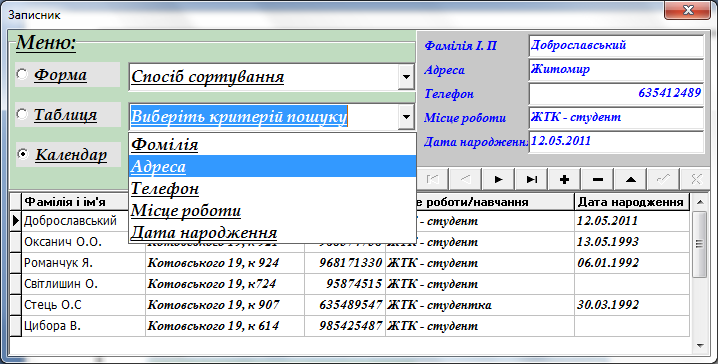
Task: Click the Телефон field with 635412489
Action: 616,93
